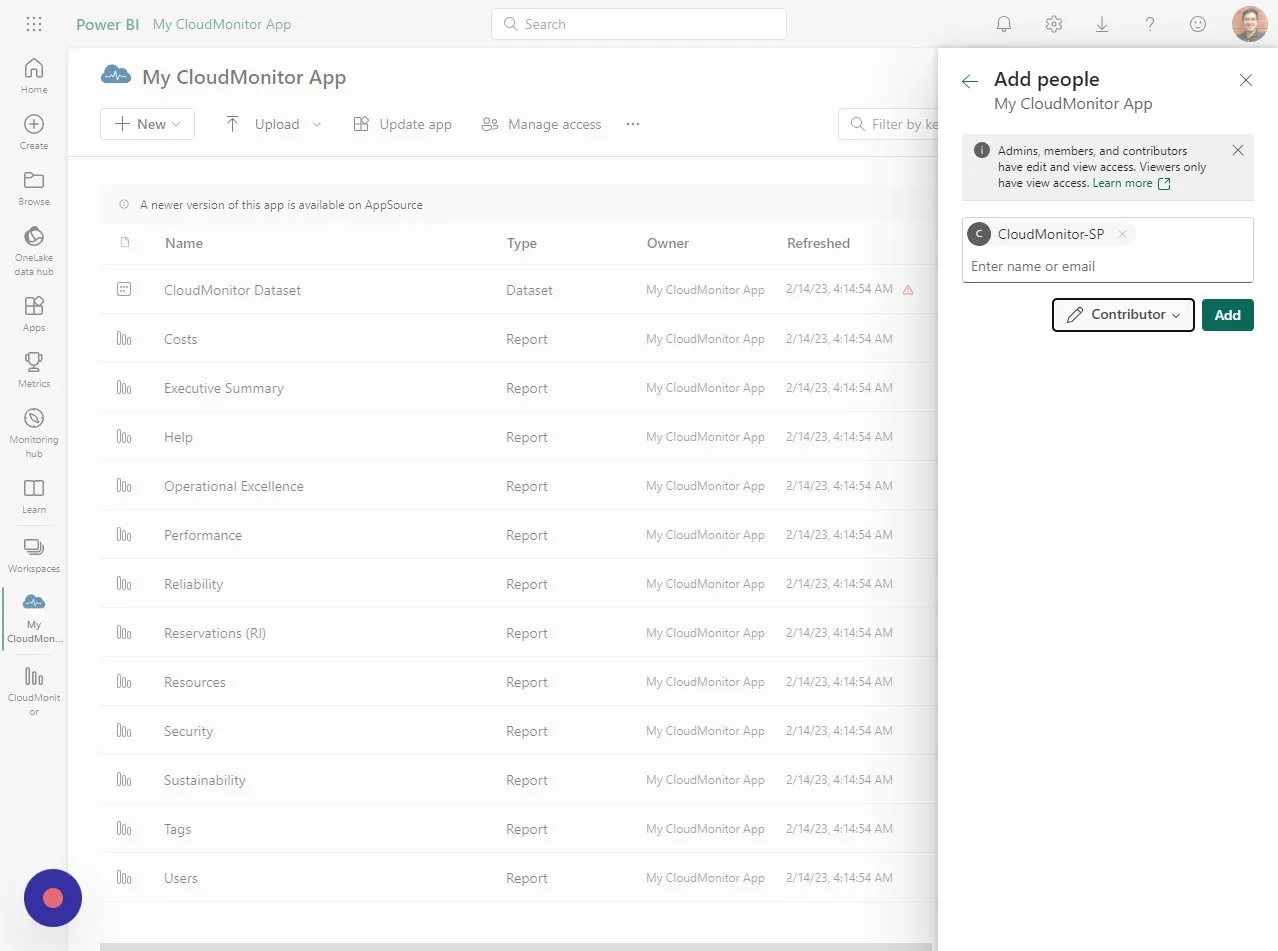Close the Add people panel
This screenshot has width=1278, height=951.
pos(1245,80)
